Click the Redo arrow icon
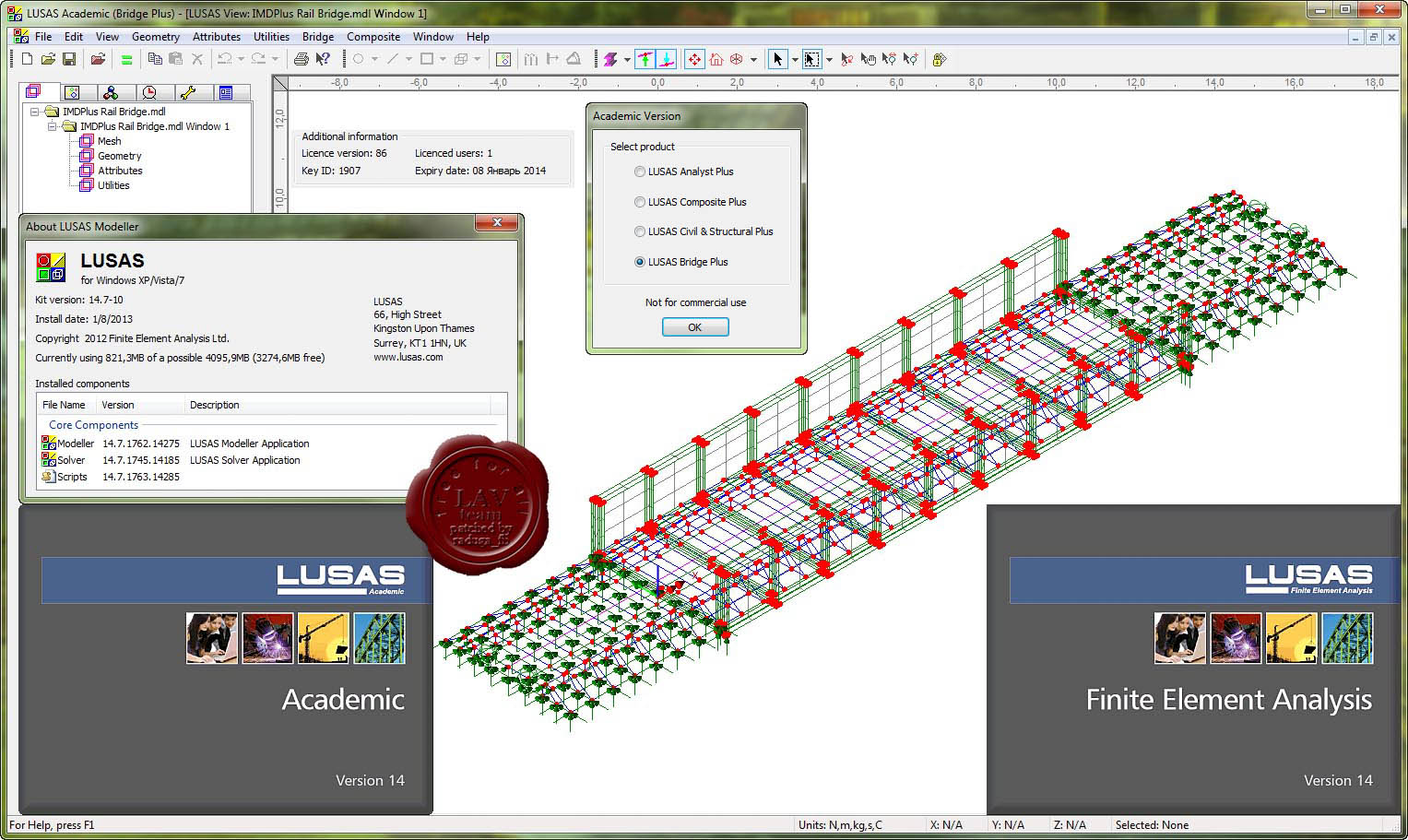This screenshot has width=1408, height=840. click(258, 59)
